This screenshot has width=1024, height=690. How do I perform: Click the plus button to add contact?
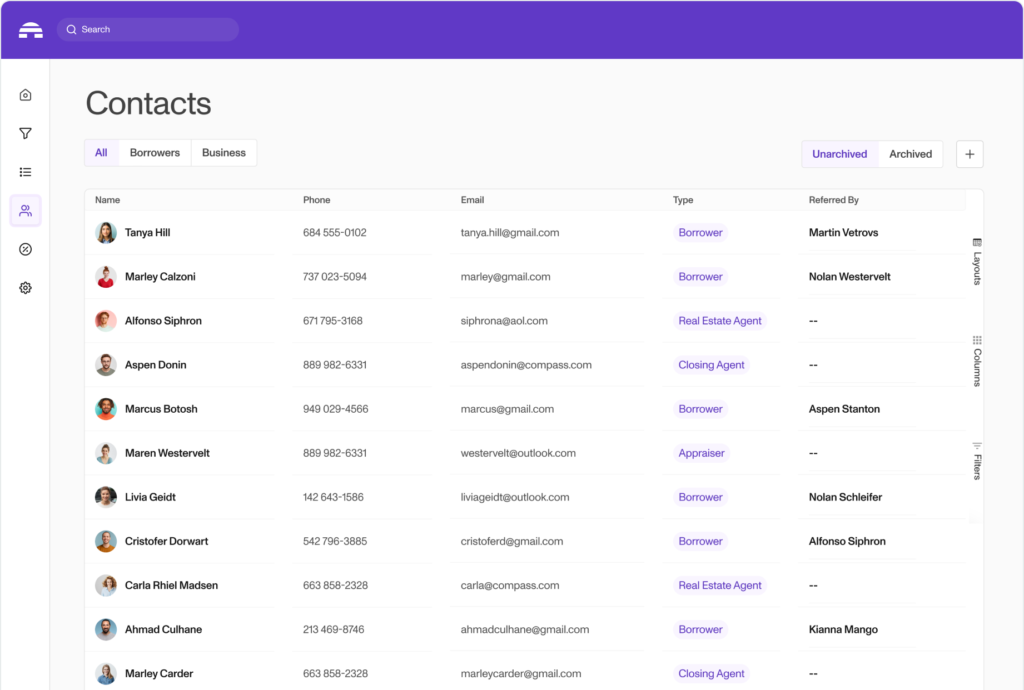[x=969, y=154]
